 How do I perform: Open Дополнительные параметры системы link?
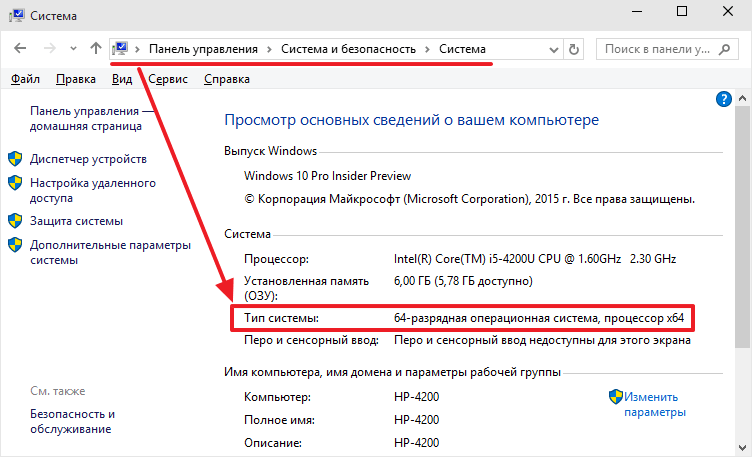pyautogui.click(x=110, y=252)
